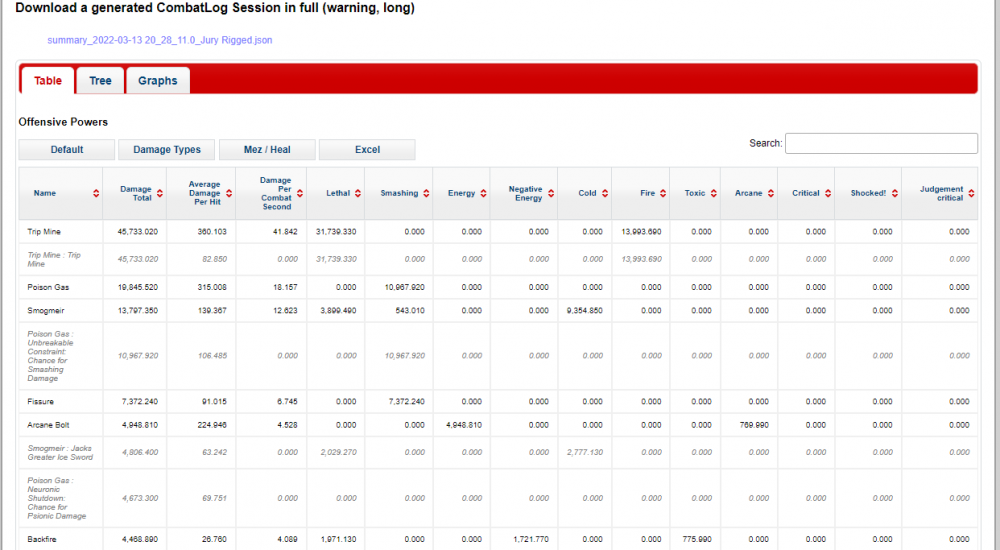Select the Table tab
This screenshot has width=1000, height=550.
pos(47,81)
